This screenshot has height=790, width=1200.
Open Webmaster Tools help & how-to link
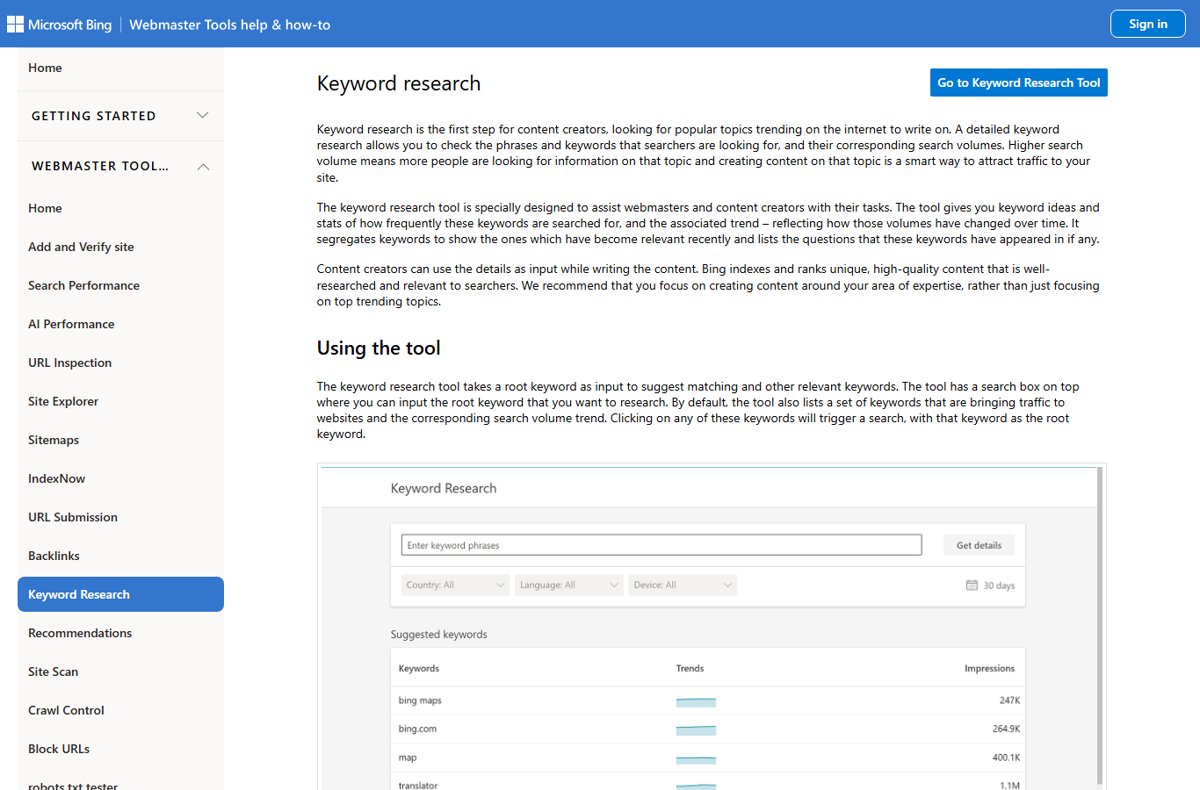click(x=230, y=24)
